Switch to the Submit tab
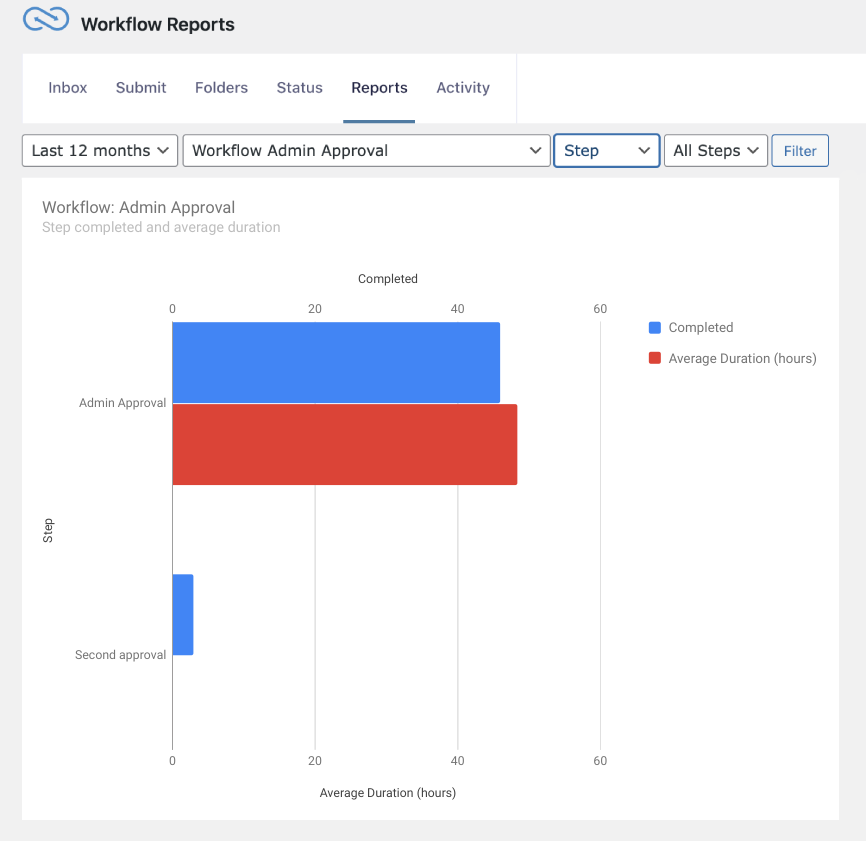Screen dimensions: 866x841 (x=141, y=88)
